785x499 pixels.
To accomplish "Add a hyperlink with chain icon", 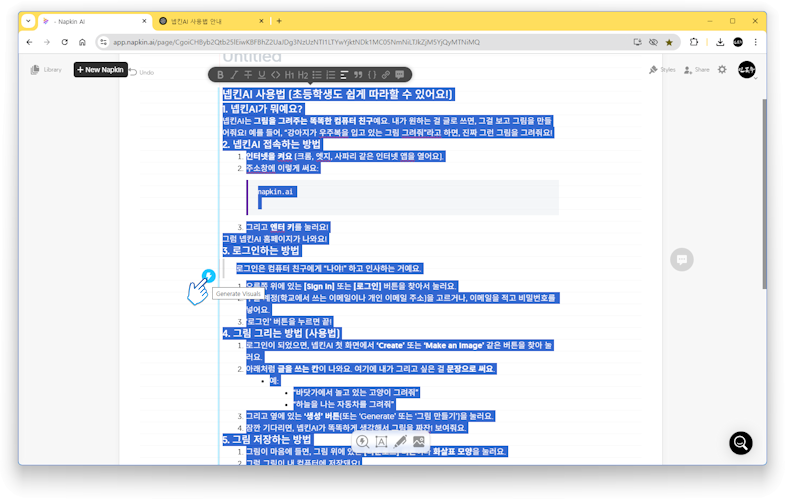I will point(385,75).
